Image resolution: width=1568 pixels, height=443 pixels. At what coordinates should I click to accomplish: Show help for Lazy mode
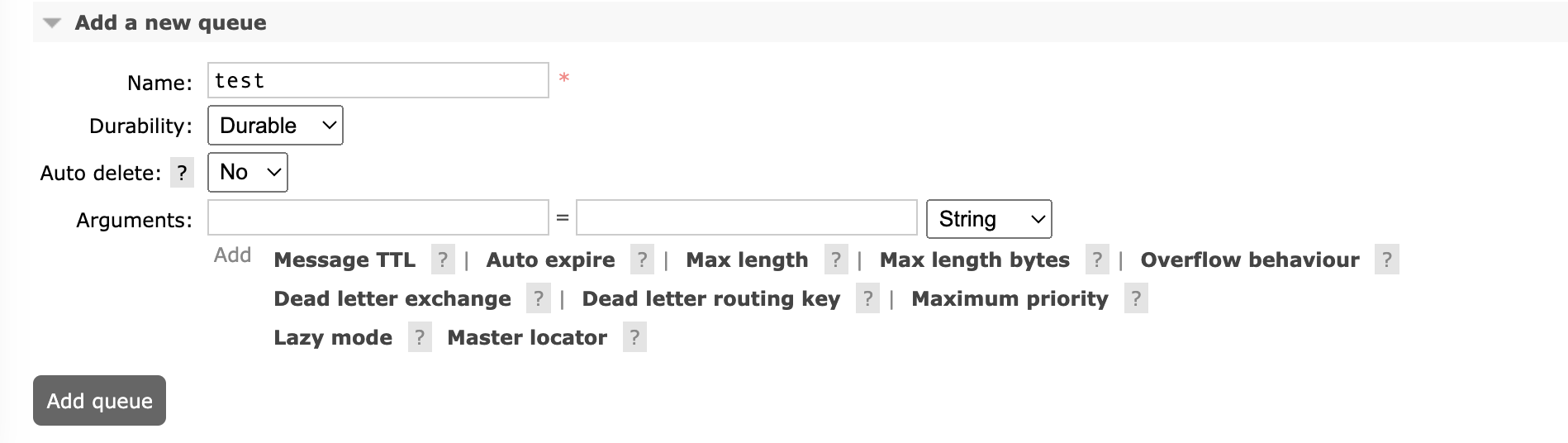click(x=420, y=337)
